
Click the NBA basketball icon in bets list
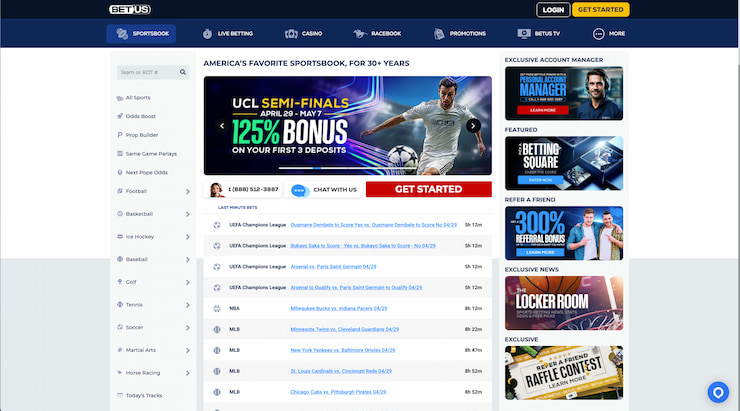[x=217, y=309]
